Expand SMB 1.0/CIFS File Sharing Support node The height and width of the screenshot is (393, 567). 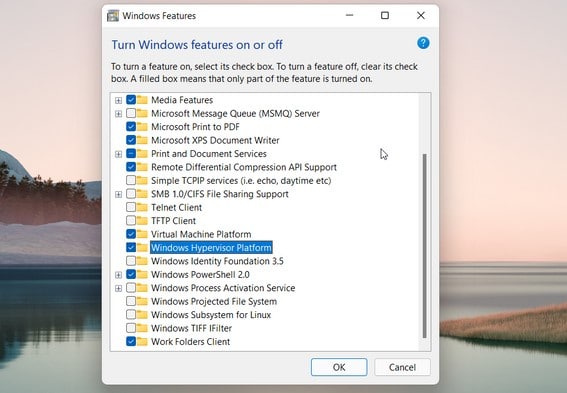click(x=118, y=194)
